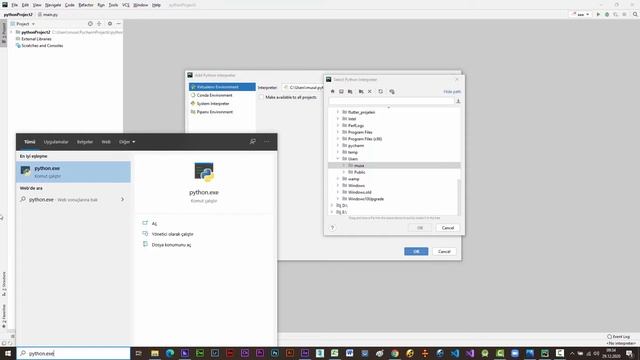The height and width of the screenshot is (360, 640).
Task: Click Hide path link in file chooser
Action: (x=452, y=91)
